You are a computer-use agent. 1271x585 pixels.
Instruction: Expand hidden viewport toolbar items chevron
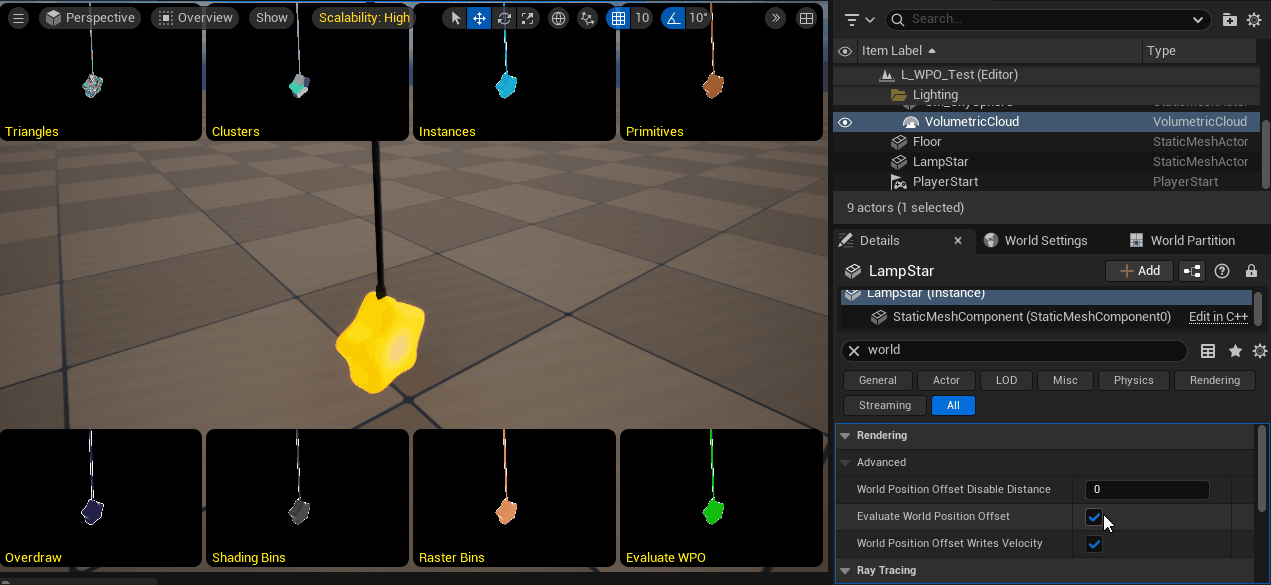[x=775, y=18]
